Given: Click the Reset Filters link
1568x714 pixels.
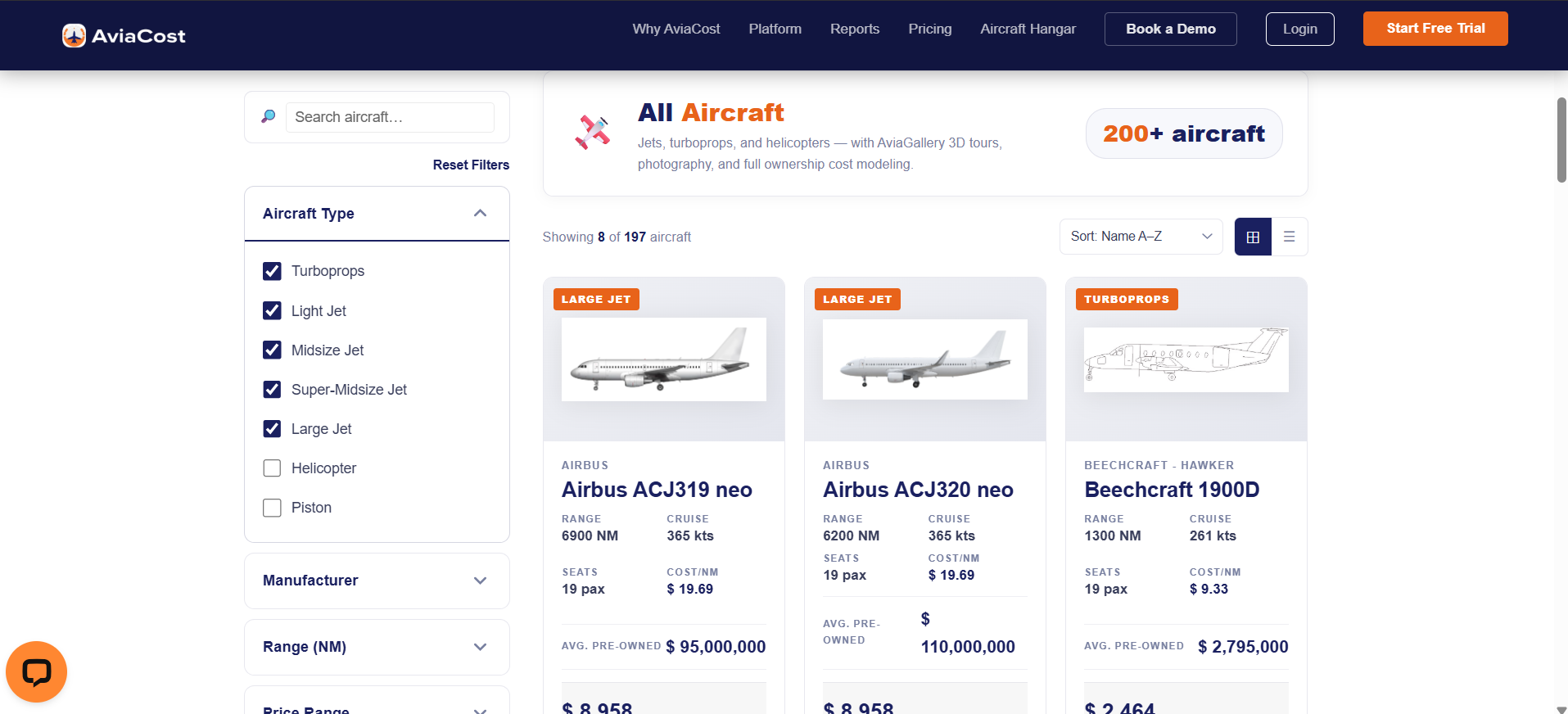Looking at the screenshot, I should [x=471, y=165].
